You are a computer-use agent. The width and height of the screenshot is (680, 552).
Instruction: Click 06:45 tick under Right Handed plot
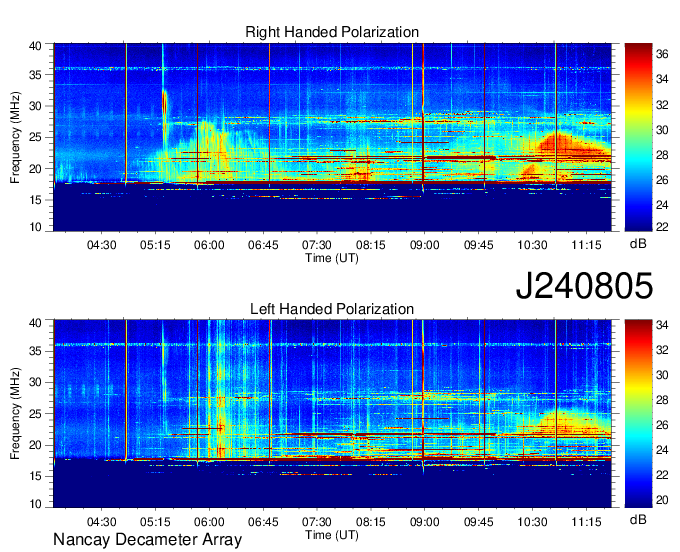(x=263, y=245)
